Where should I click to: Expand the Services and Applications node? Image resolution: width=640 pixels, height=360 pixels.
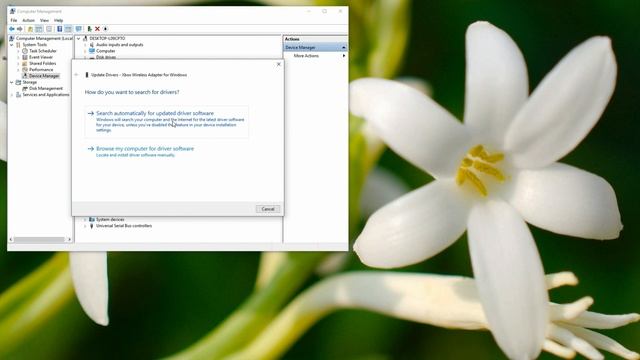pos(11,95)
